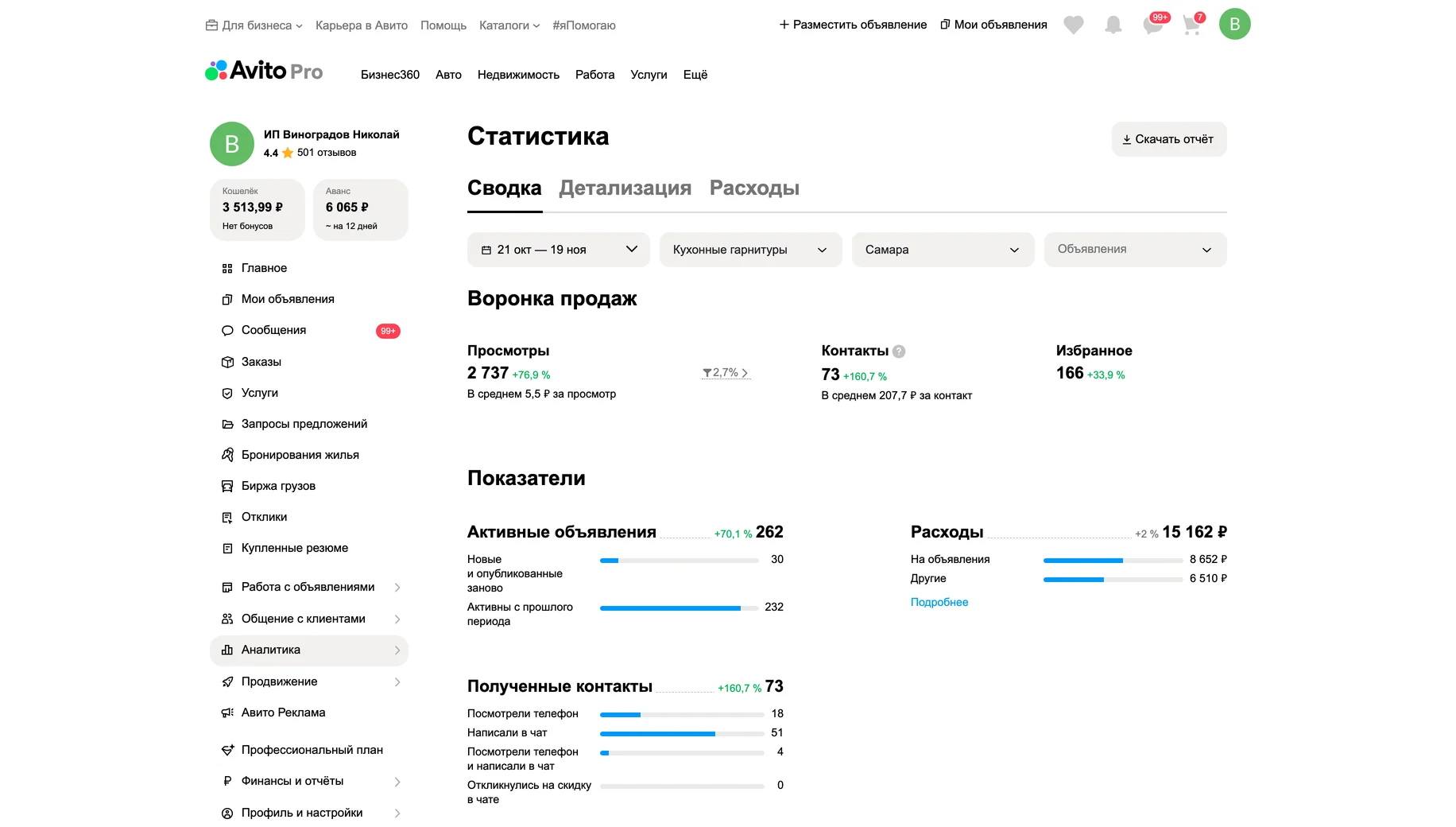Image resolution: width=1456 pixels, height=827 pixels.
Task: Click the Биржа грузов icon
Action: pos(227,486)
